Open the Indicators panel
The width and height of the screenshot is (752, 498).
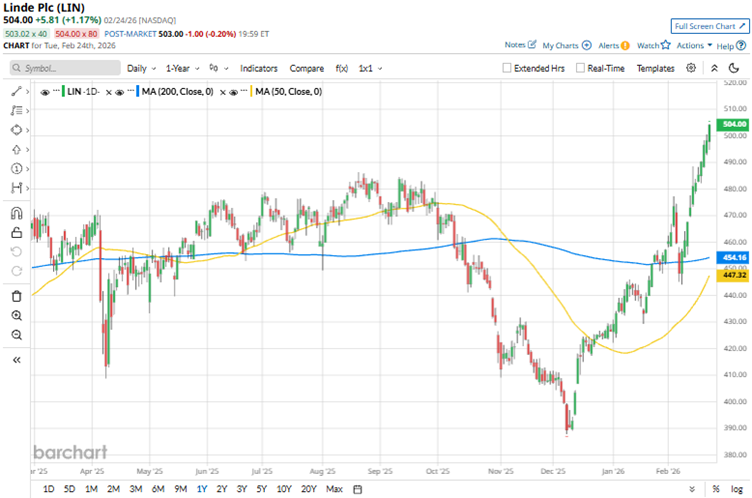259,68
